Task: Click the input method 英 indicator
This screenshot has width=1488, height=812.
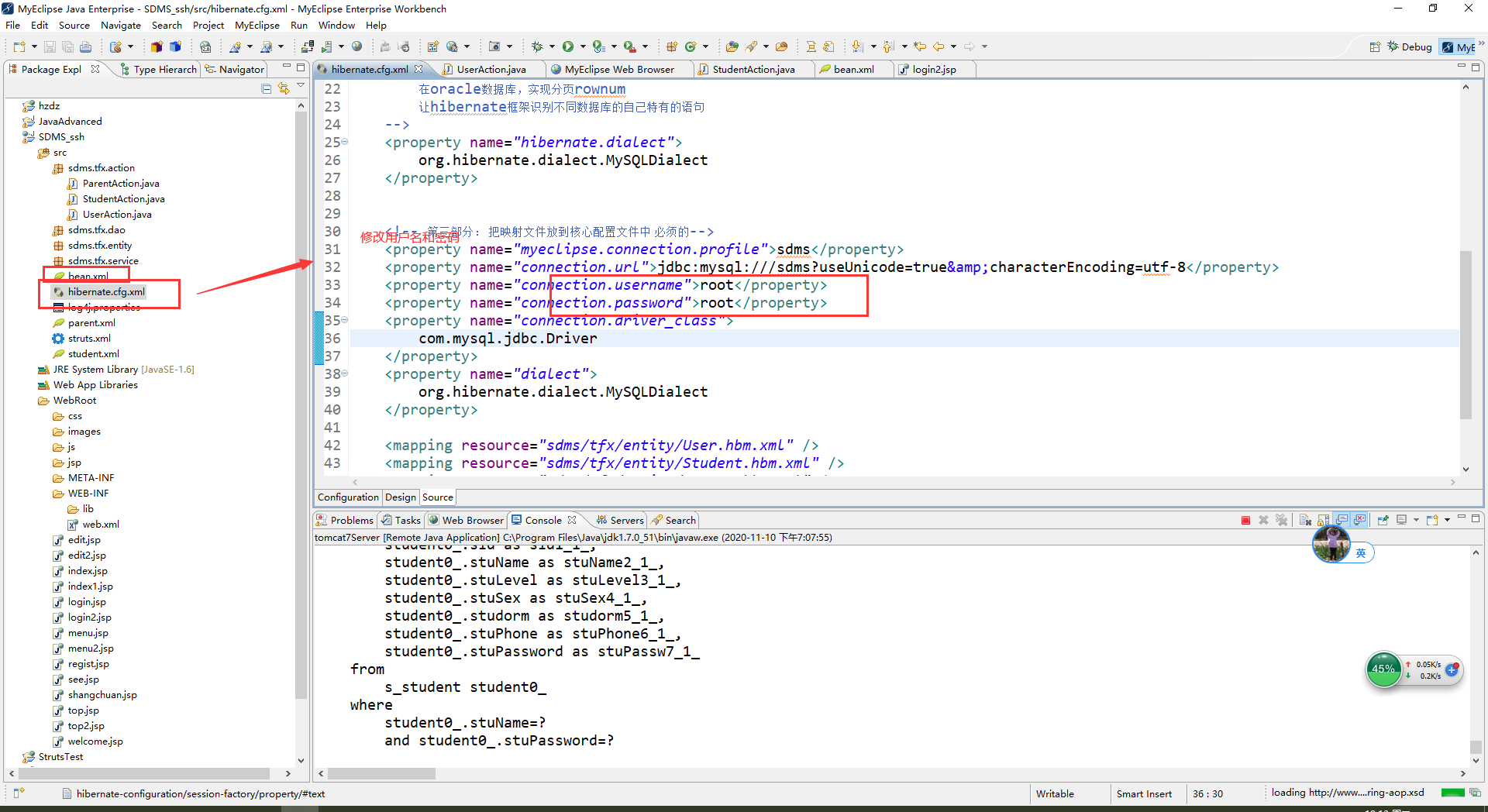Action: tap(1361, 553)
